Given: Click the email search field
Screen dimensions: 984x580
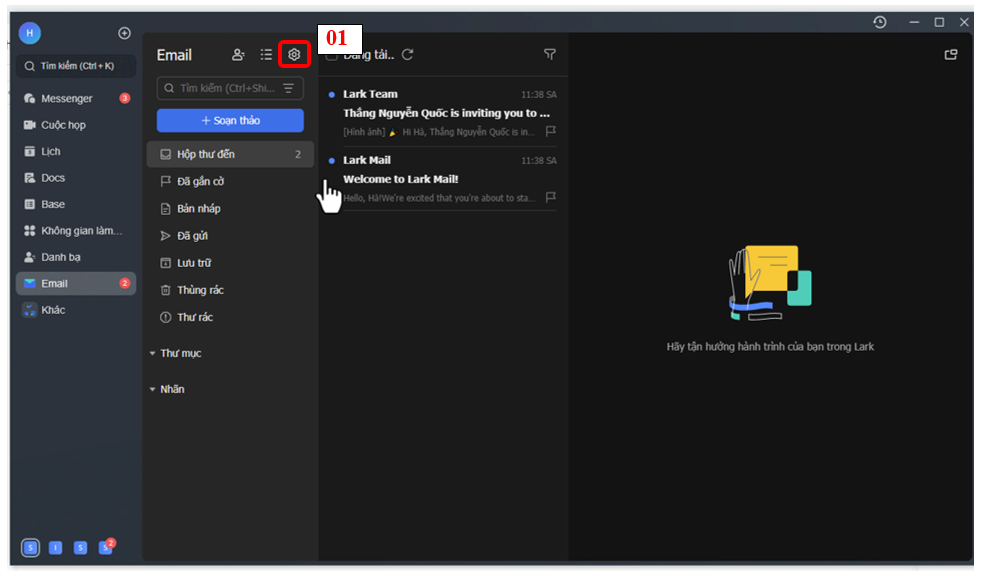Looking at the screenshot, I should [x=230, y=89].
